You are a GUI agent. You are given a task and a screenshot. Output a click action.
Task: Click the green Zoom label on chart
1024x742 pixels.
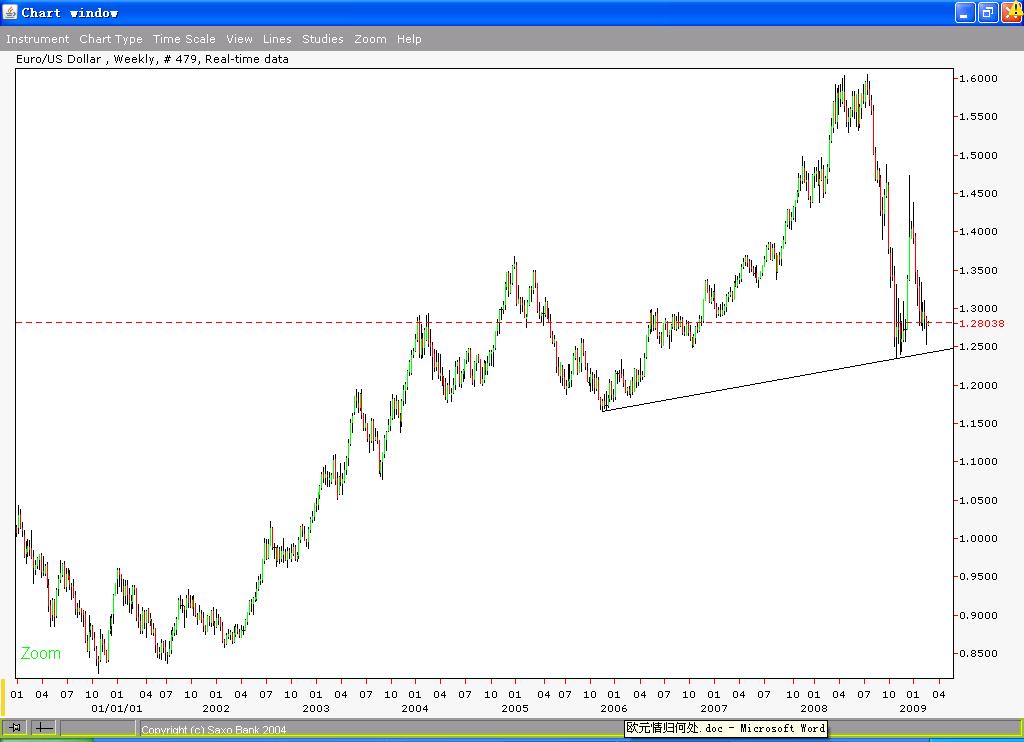tap(40, 653)
